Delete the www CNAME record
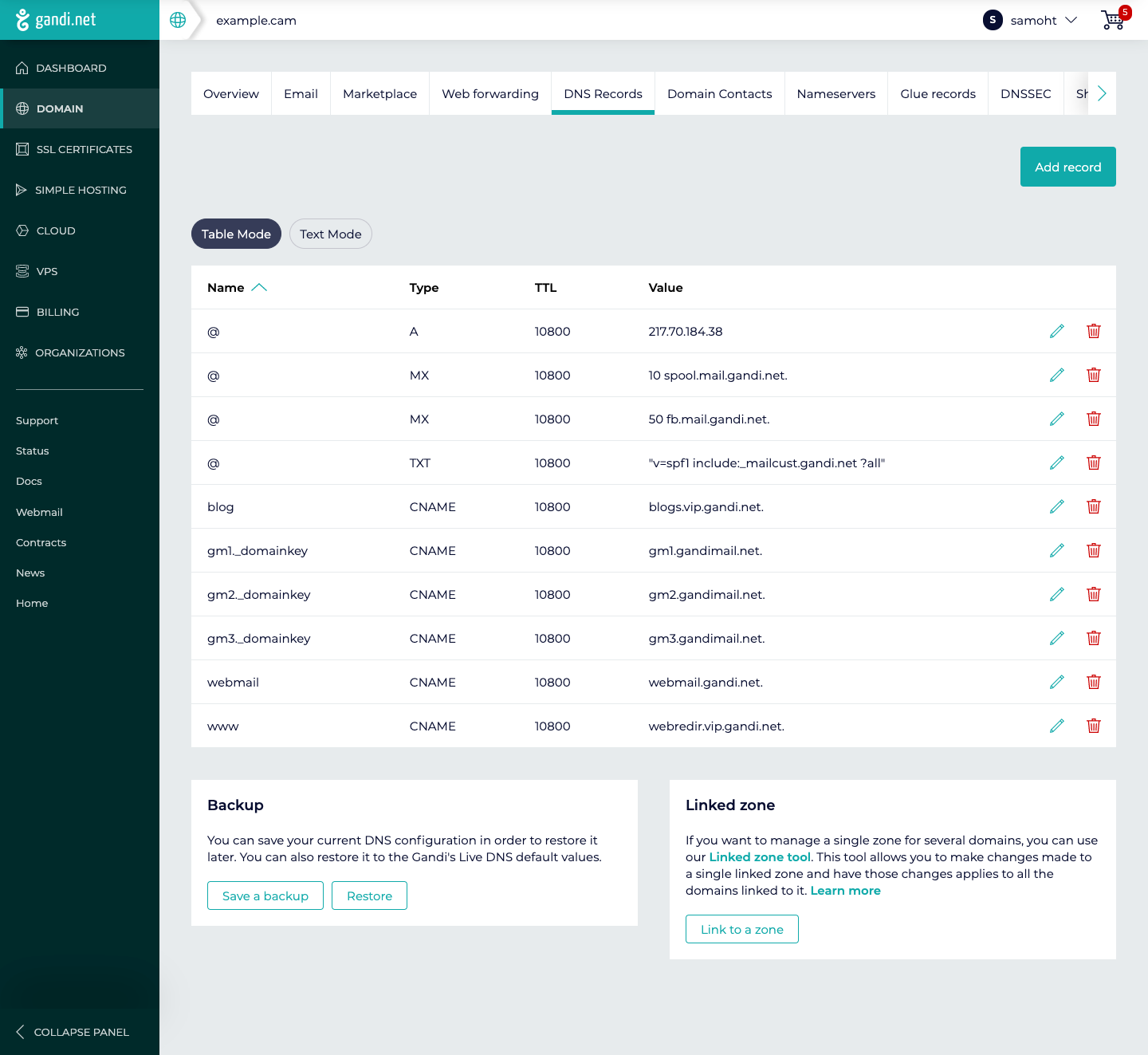This screenshot has height=1055, width=1148. (x=1093, y=726)
